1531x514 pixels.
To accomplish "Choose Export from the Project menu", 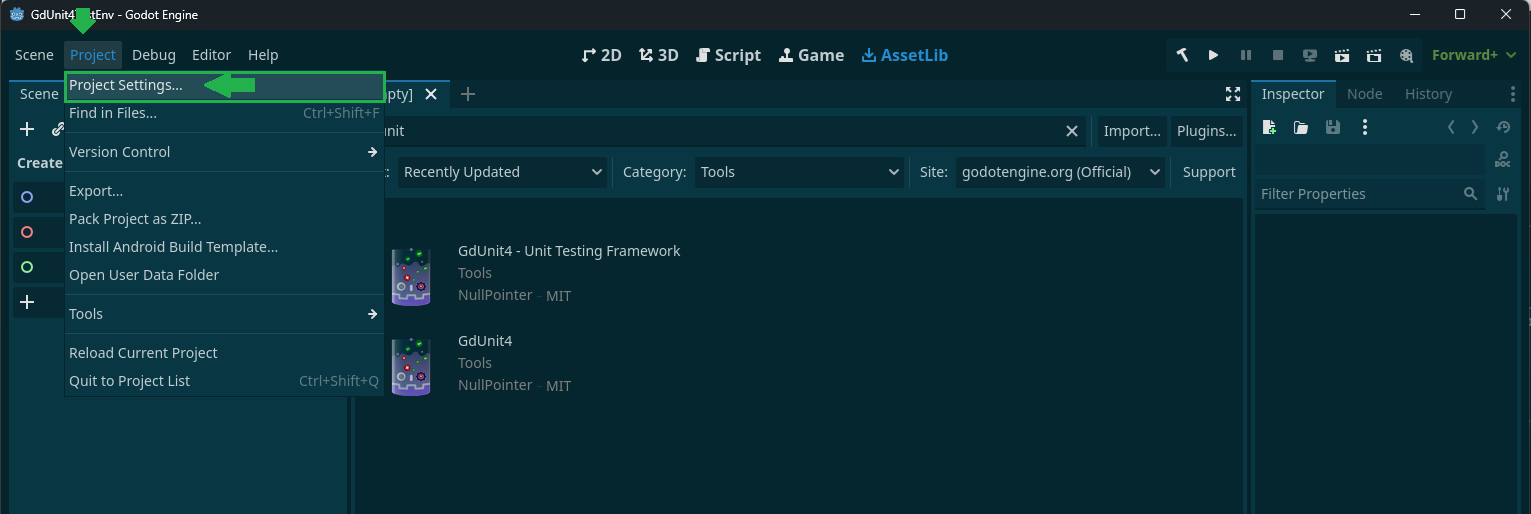I will [96, 191].
